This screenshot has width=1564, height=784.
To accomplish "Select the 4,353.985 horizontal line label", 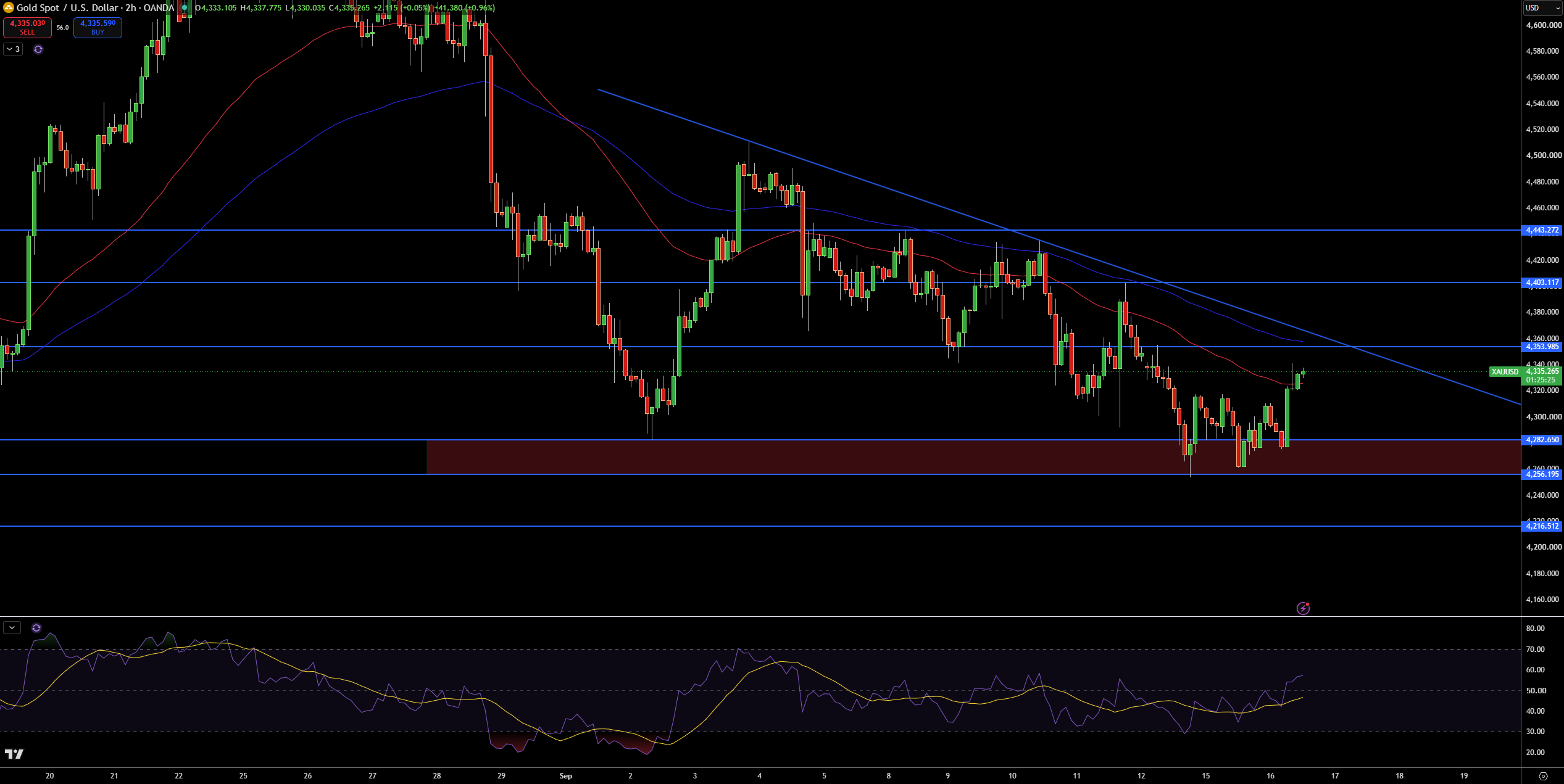I will click(1542, 347).
